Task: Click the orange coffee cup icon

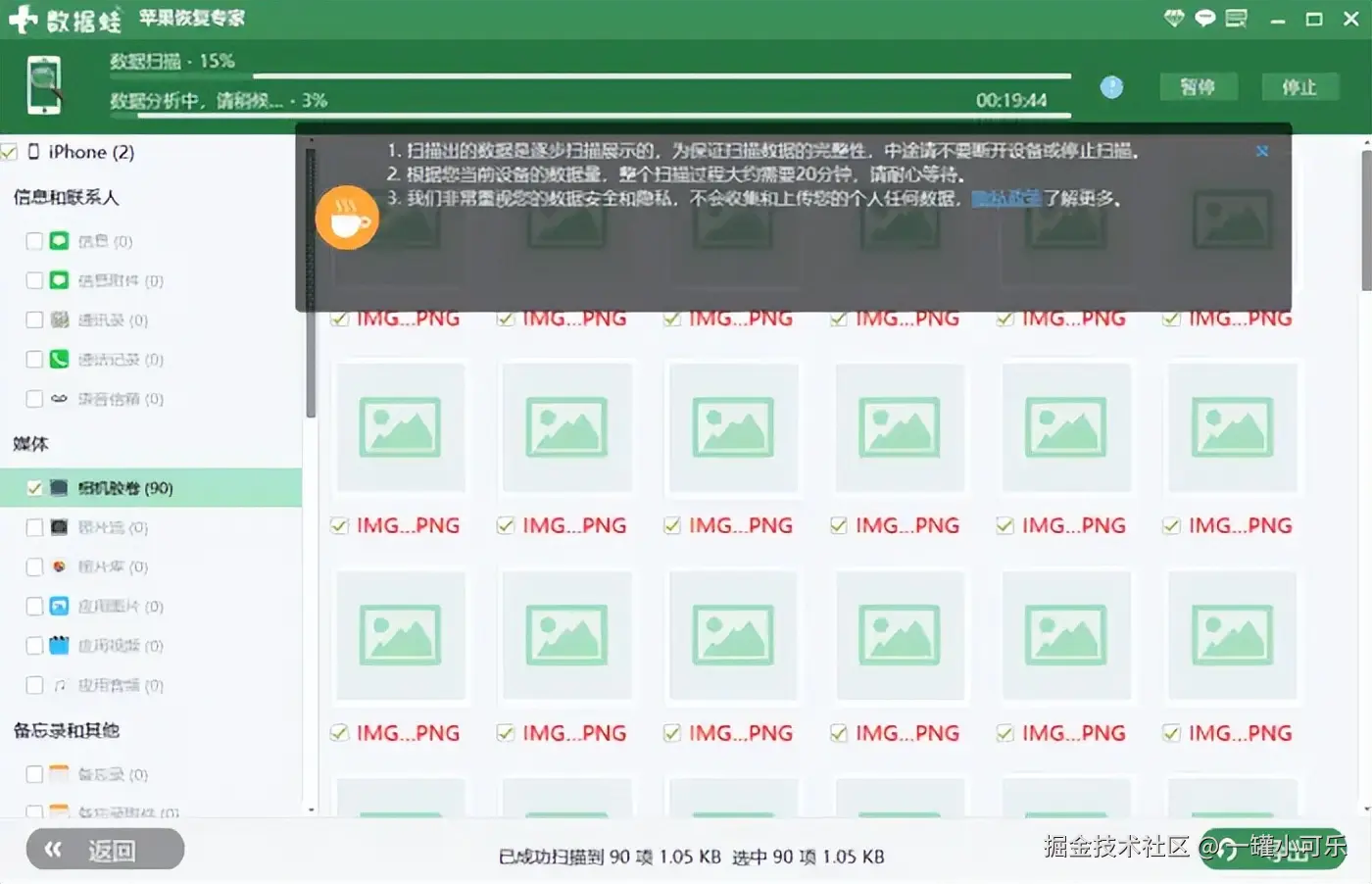Action: [347, 218]
